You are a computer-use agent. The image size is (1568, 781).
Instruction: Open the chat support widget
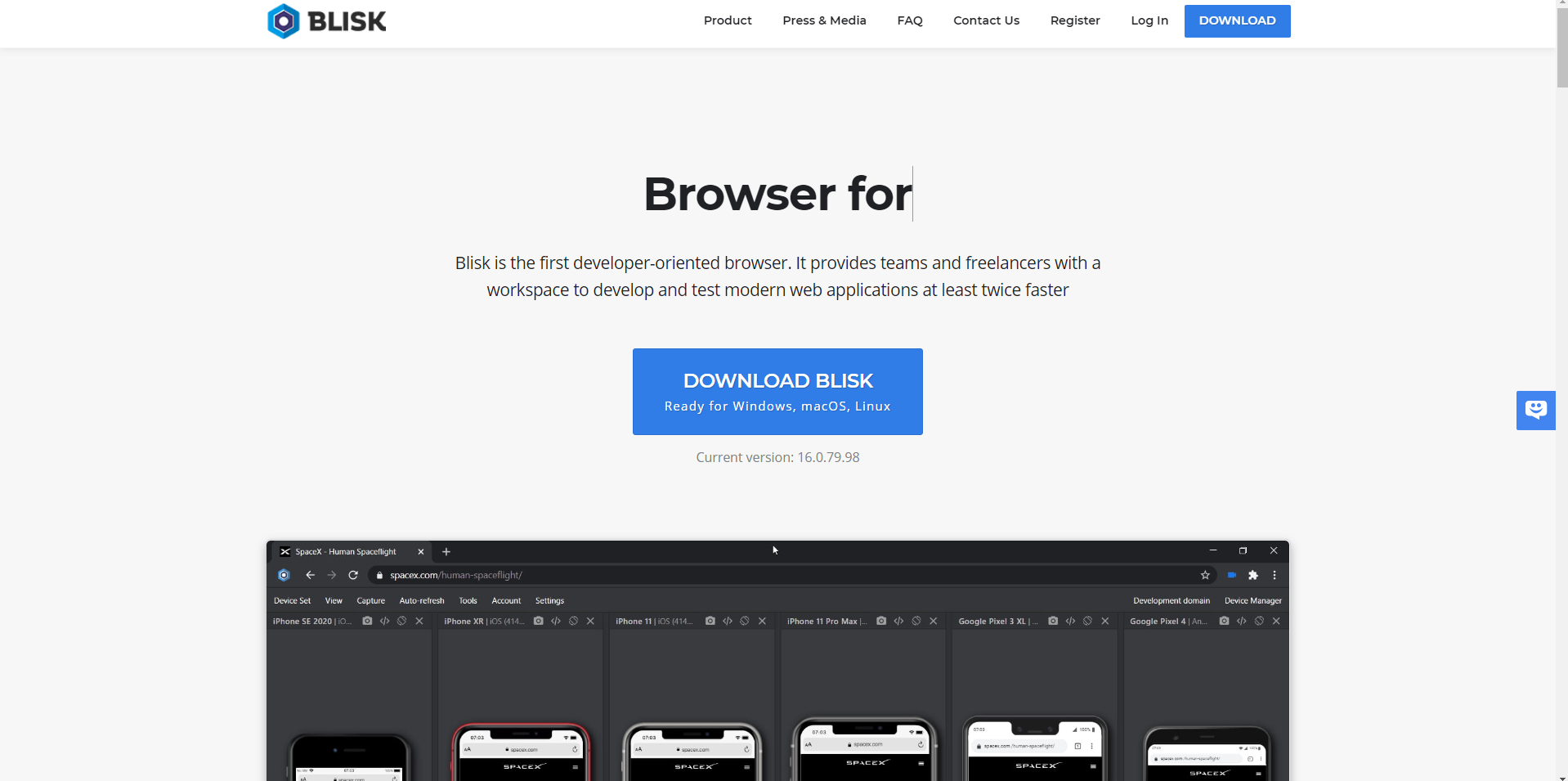coord(1535,410)
